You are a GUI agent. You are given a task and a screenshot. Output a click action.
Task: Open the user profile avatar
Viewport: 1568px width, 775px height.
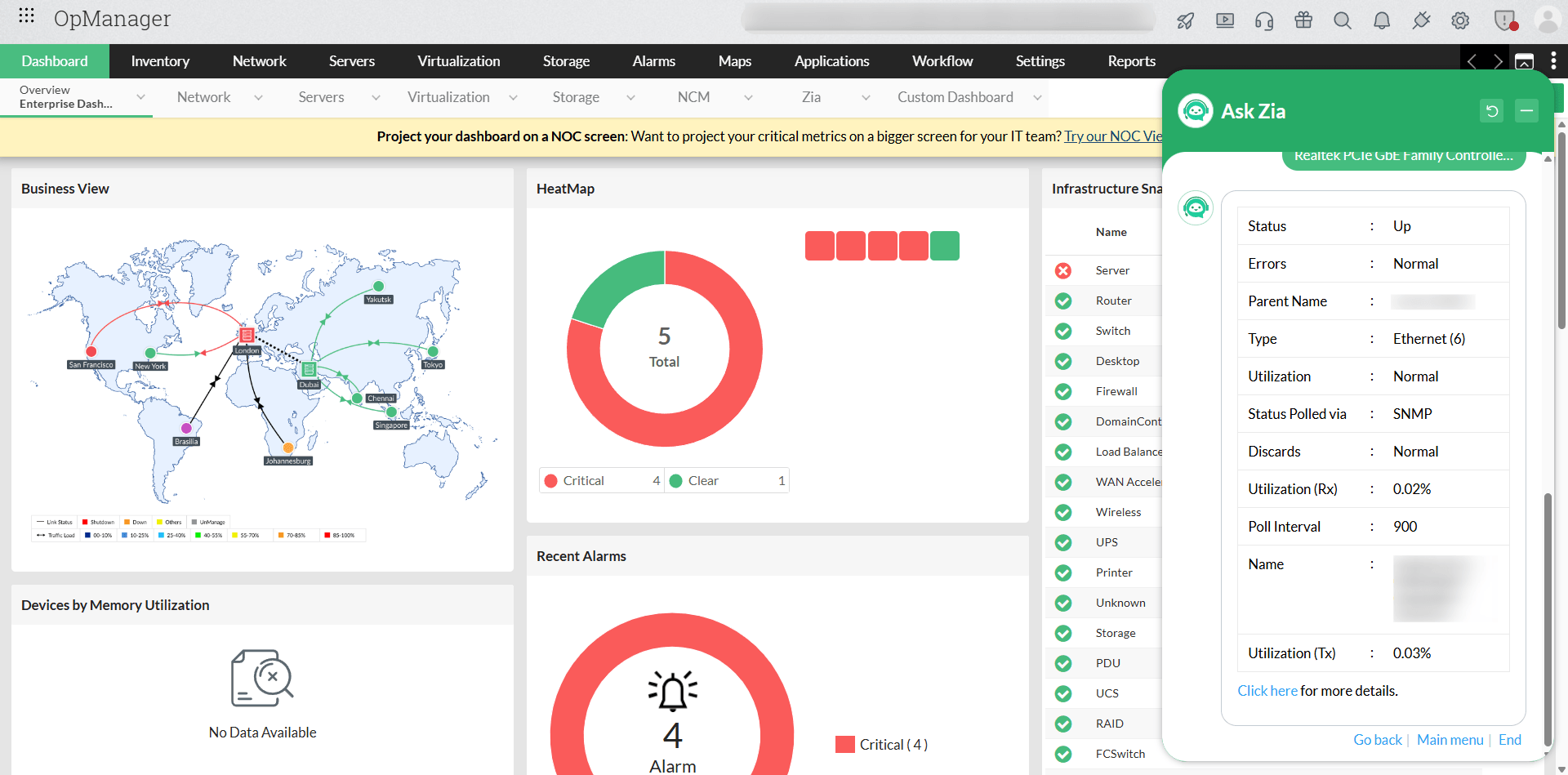(x=1548, y=20)
